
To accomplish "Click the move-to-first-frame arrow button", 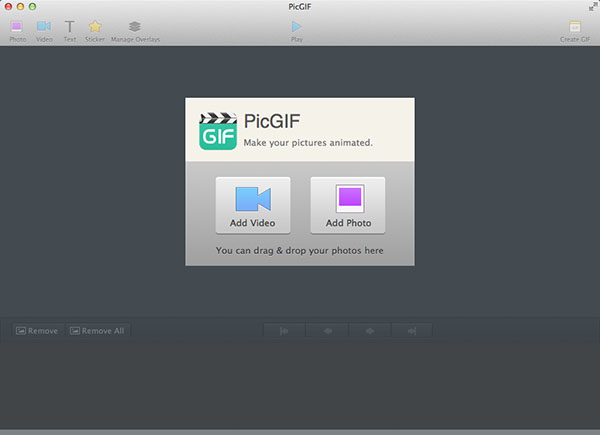I will point(284,331).
